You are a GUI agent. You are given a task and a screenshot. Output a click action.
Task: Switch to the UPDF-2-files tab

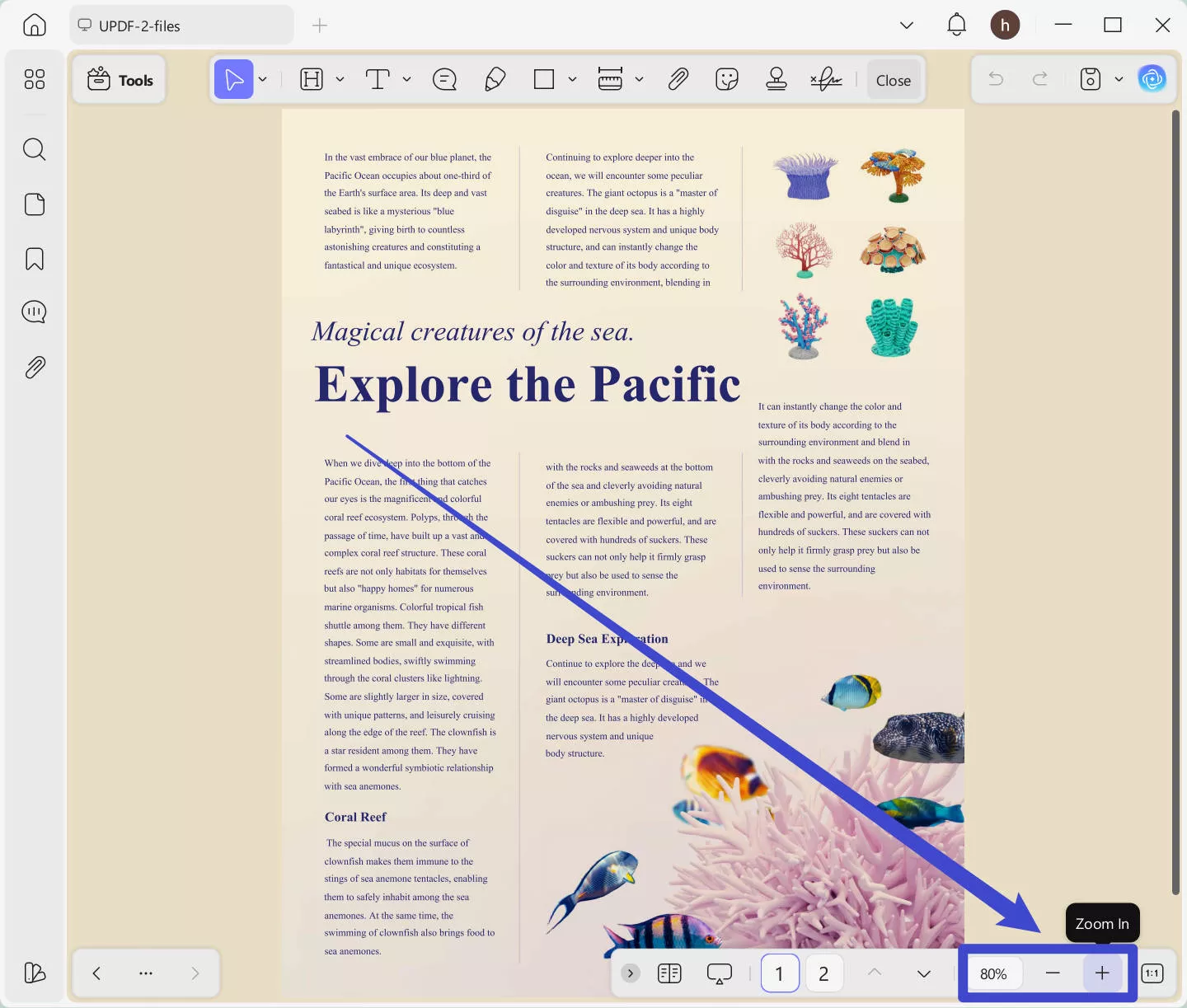(181, 26)
